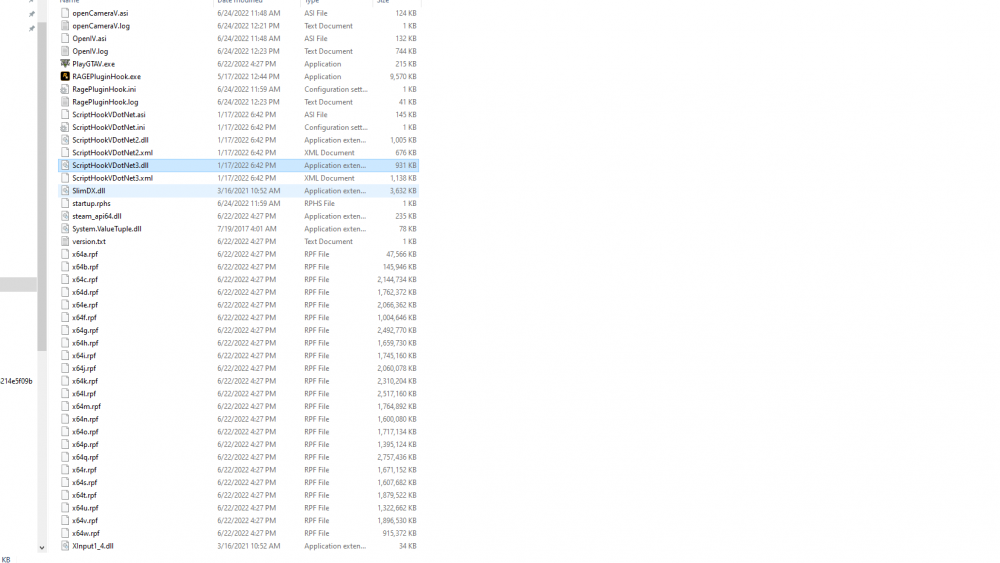Image resolution: width=1000 pixels, height=563 pixels.
Task: Select the x64q.rpf file name
Action: tap(85, 457)
